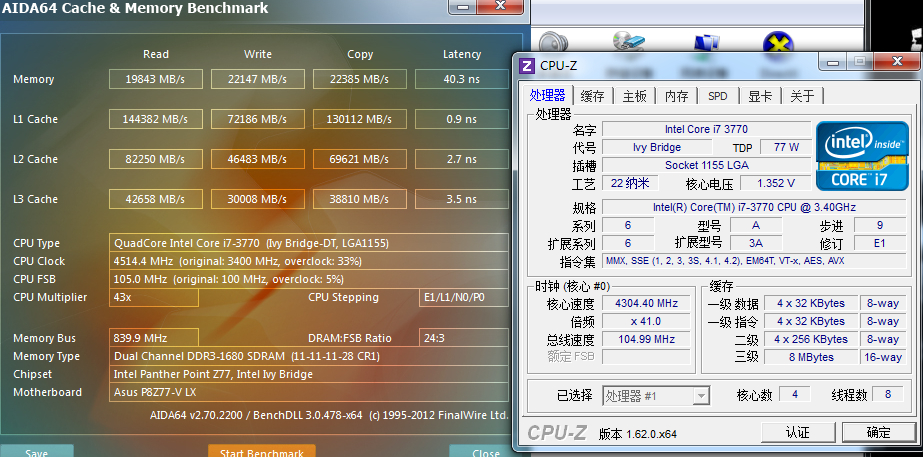Click the Intel Core i7 logo badge
This screenshot has width=923, height=457.
tap(862, 156)
